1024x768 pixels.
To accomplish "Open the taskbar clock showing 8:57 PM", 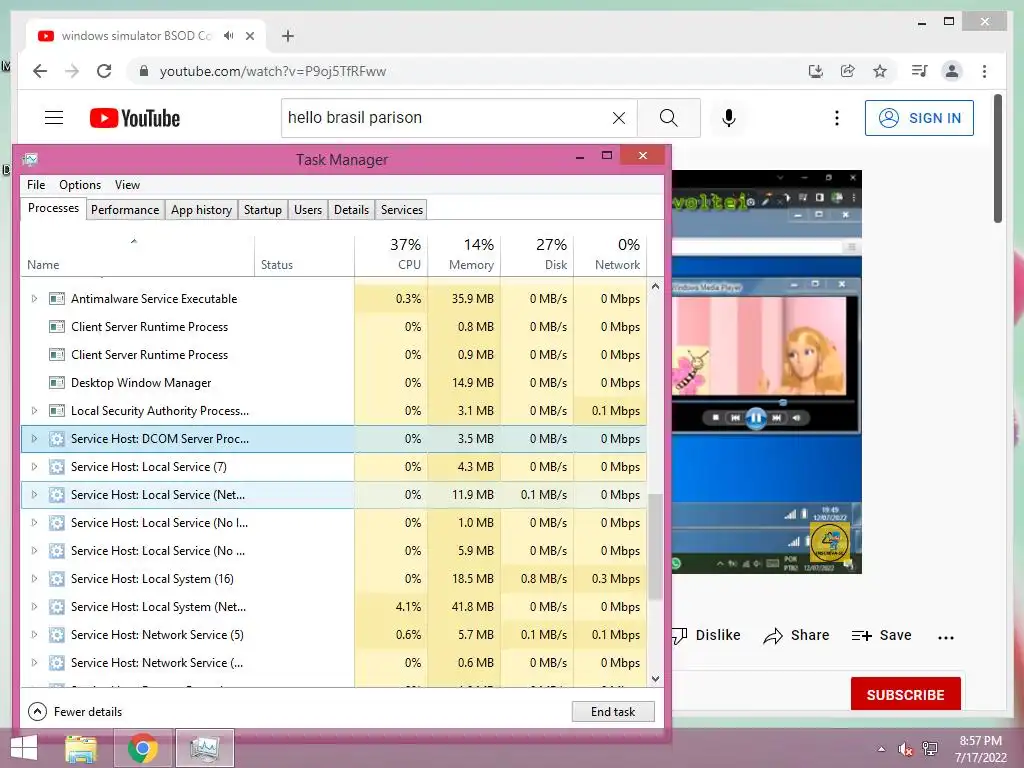I will coord(981,749).
